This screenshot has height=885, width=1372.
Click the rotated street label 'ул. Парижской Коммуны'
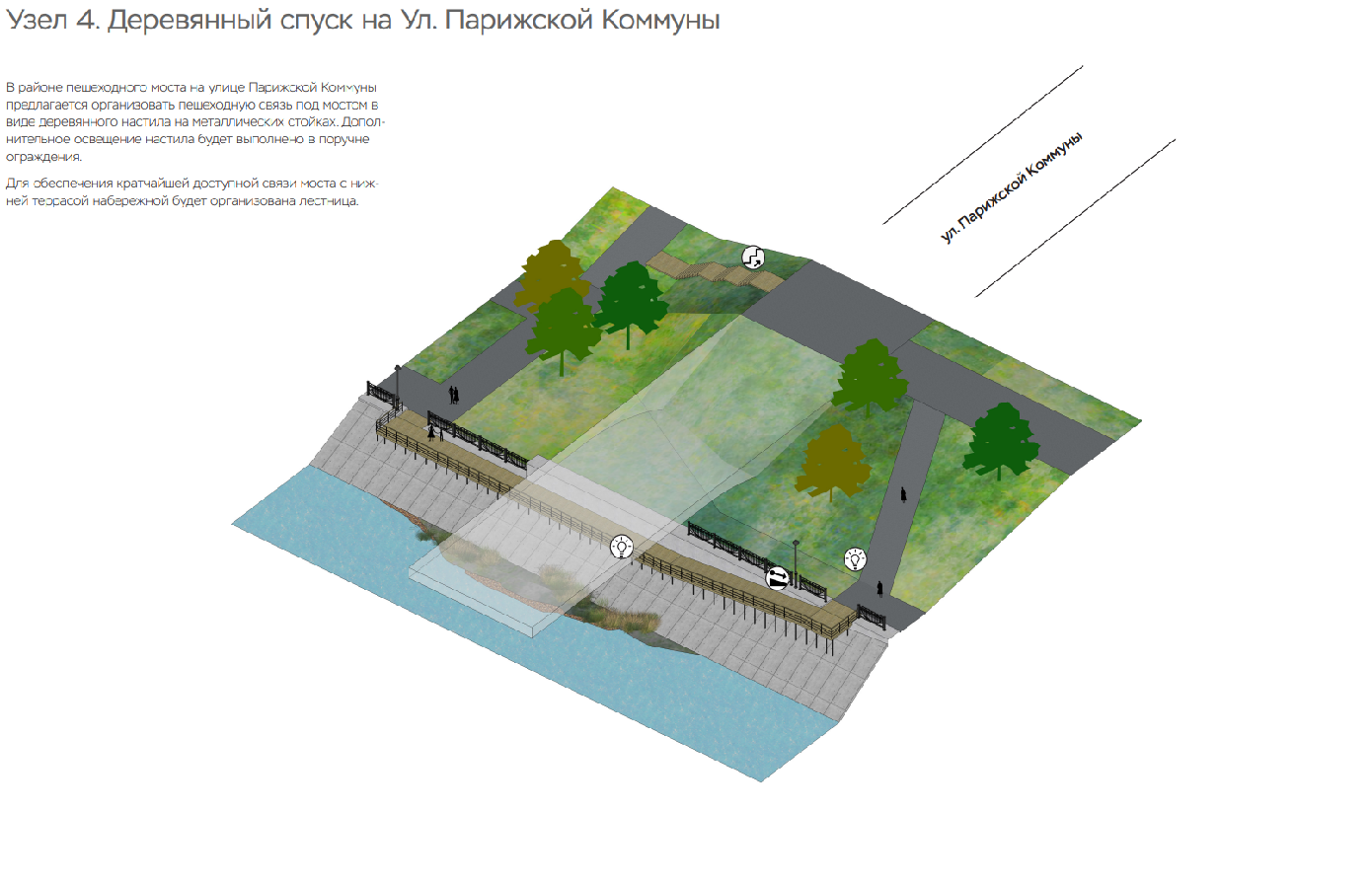[1011, 186]
